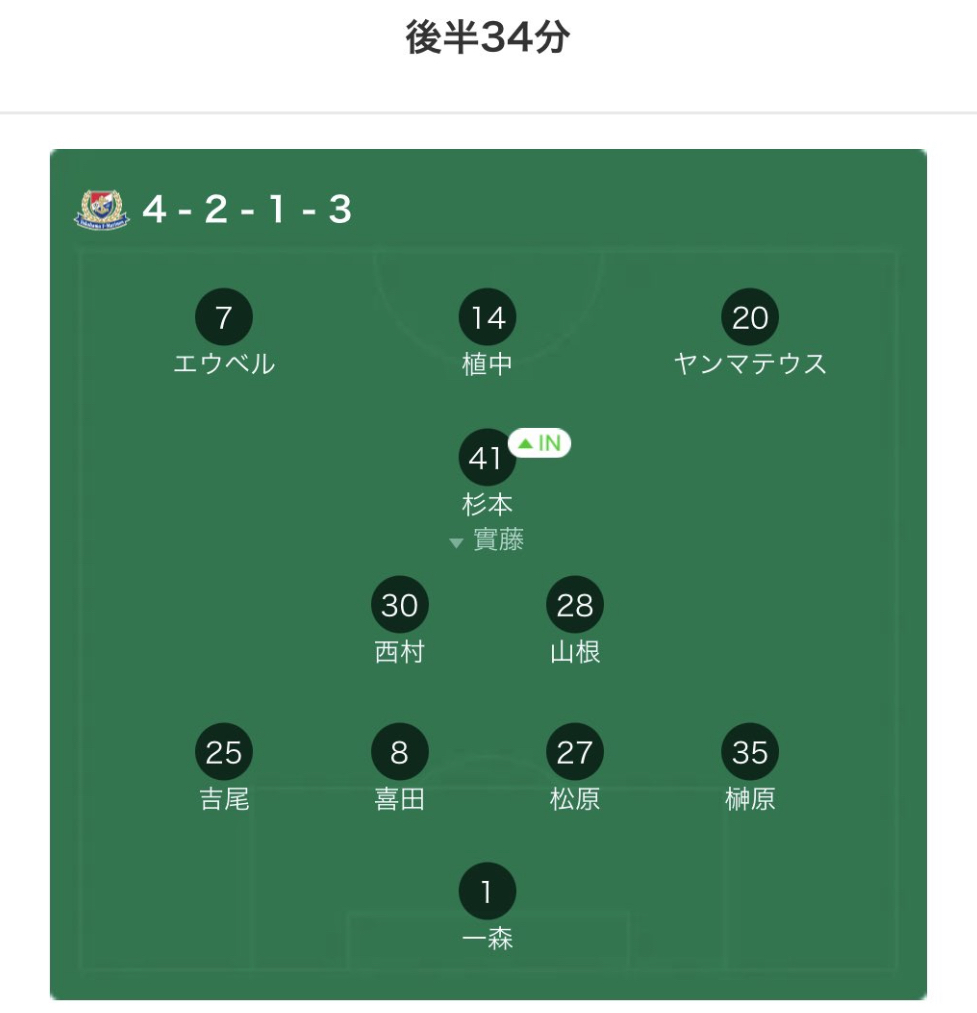Click the green IN substitution tag
Viewport: 977px width, 1013px height.
[540, 443]
